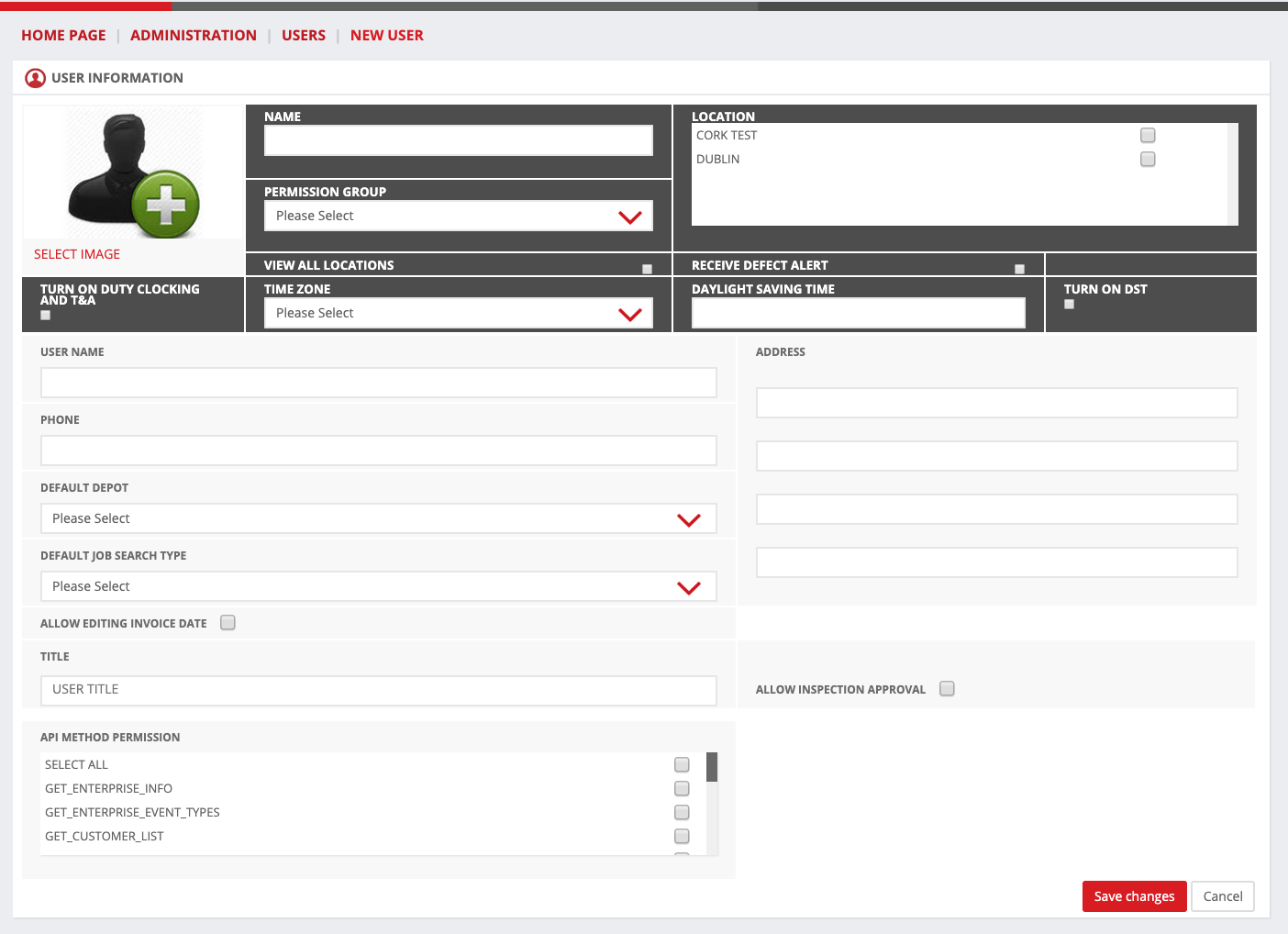Image resolution: width=1288 pixels, height=934 pixels.
Task: Expand the Time Zone dropdown
Action: tap(459, 313)
